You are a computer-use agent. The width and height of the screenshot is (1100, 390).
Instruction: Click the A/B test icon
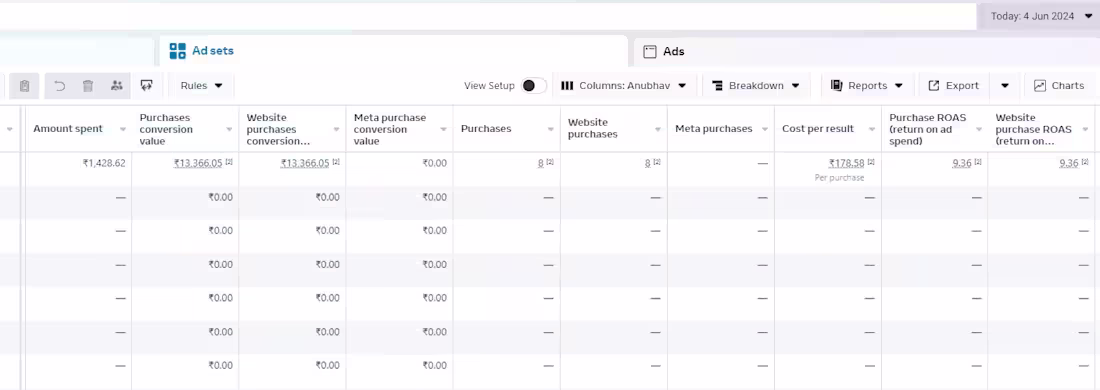pyautogui.click(x=147, y=86)
